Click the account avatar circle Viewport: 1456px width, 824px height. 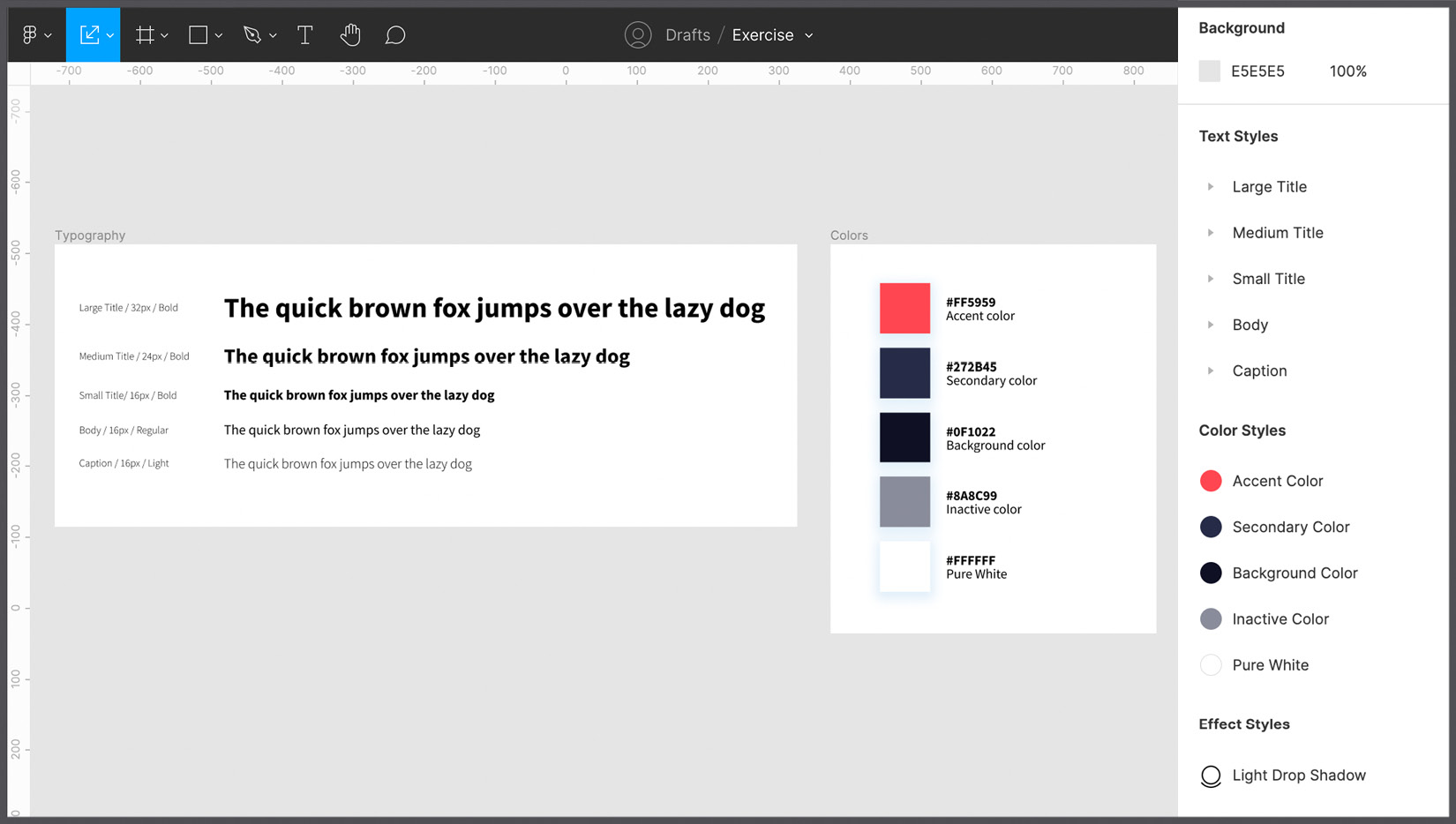[x=637, y=34]
